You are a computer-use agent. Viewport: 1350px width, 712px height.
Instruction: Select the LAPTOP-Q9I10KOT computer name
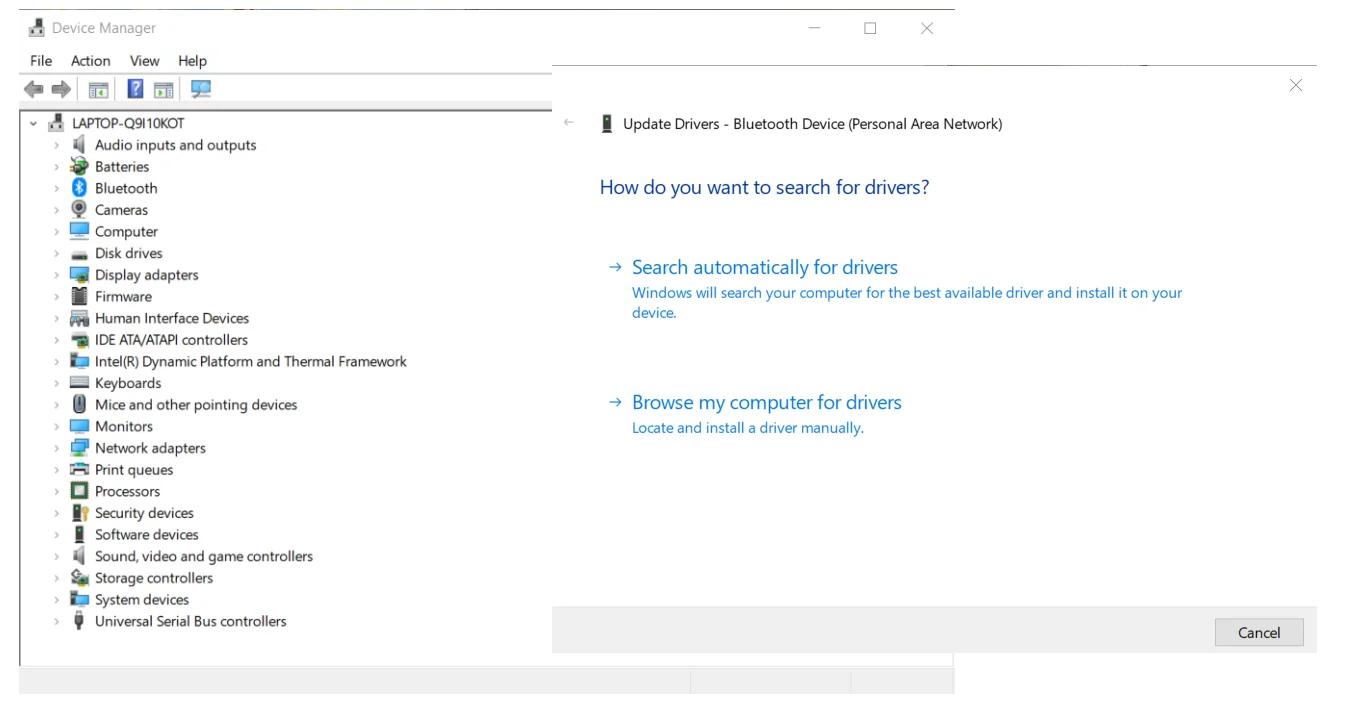pyautogui.click(x=128, y=124)
